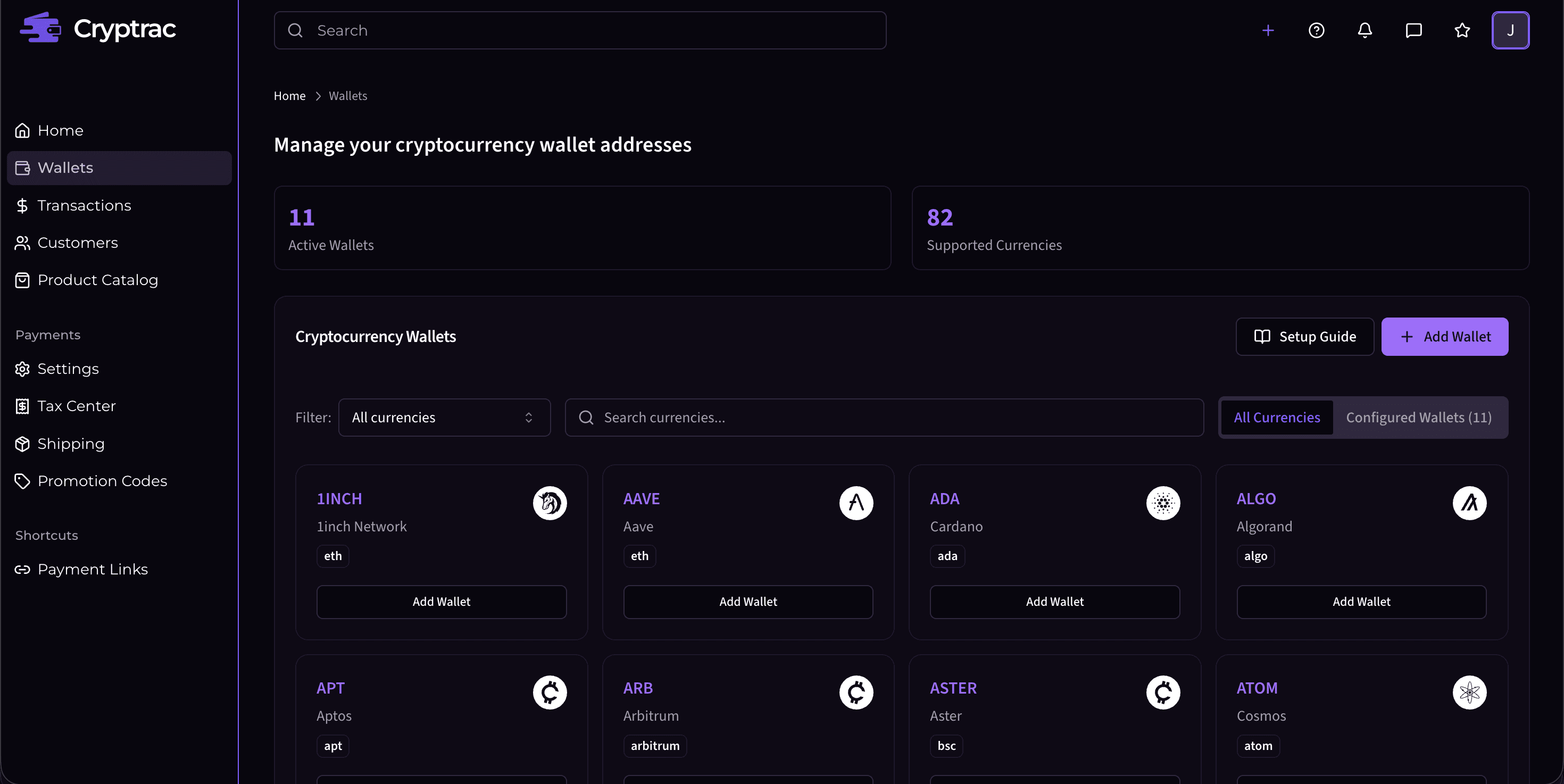
Task: Click the eth network badge under 1INCH
Action: [x=332, y=556]
